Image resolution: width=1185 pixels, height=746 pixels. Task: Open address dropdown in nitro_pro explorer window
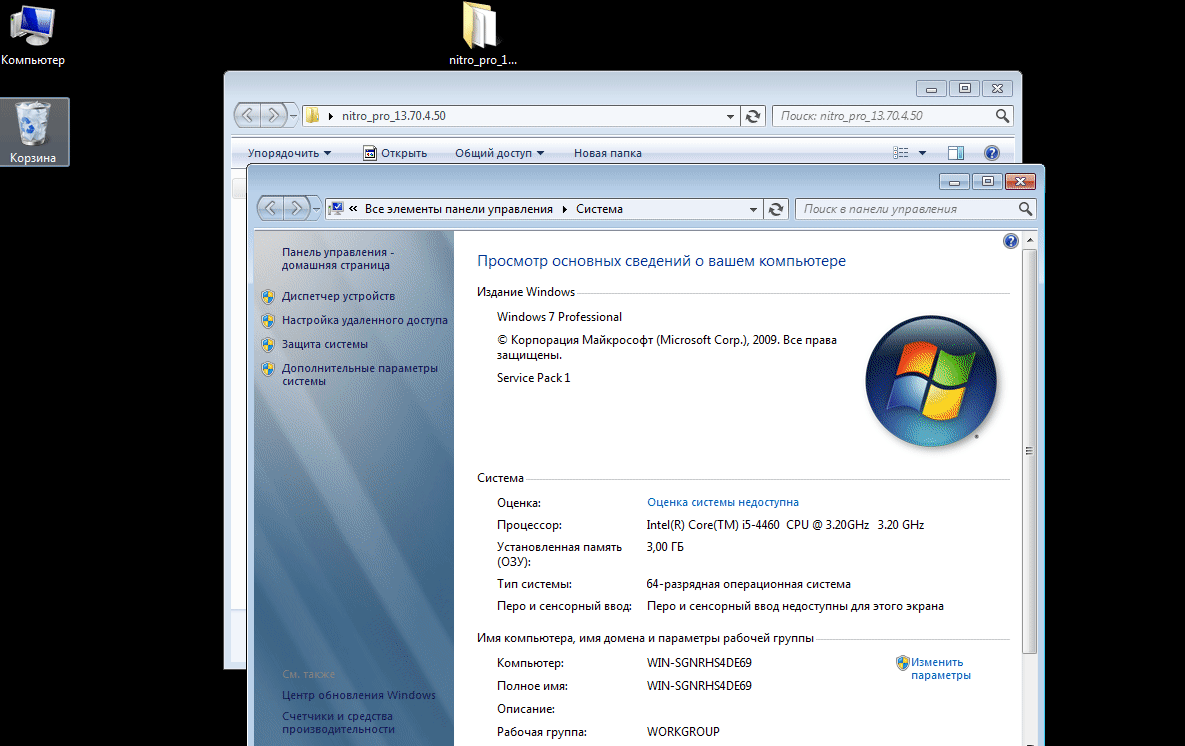pyautogui.click(x=730, y=116)
